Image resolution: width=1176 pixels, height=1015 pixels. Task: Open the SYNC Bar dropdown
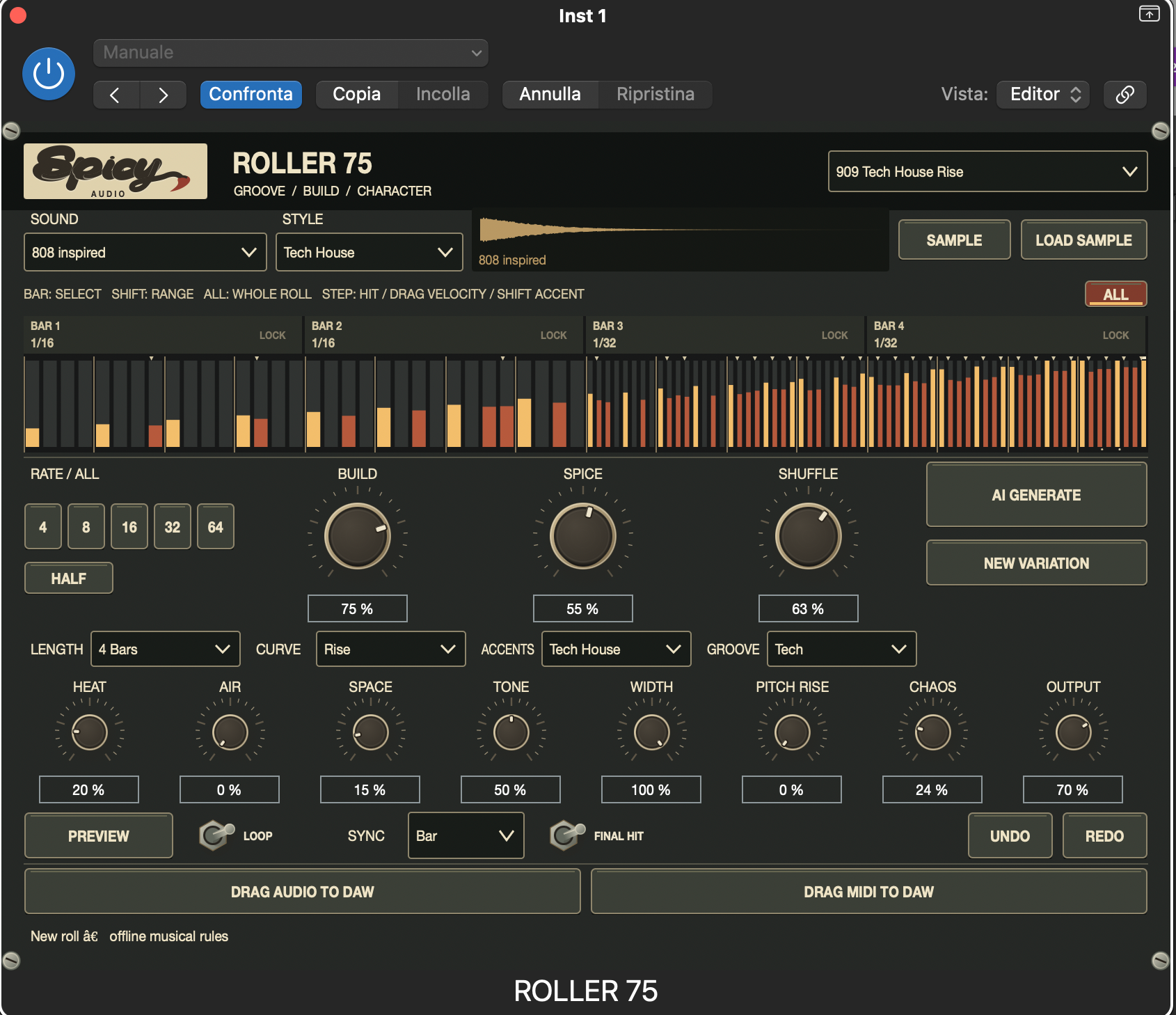point(466,835)
